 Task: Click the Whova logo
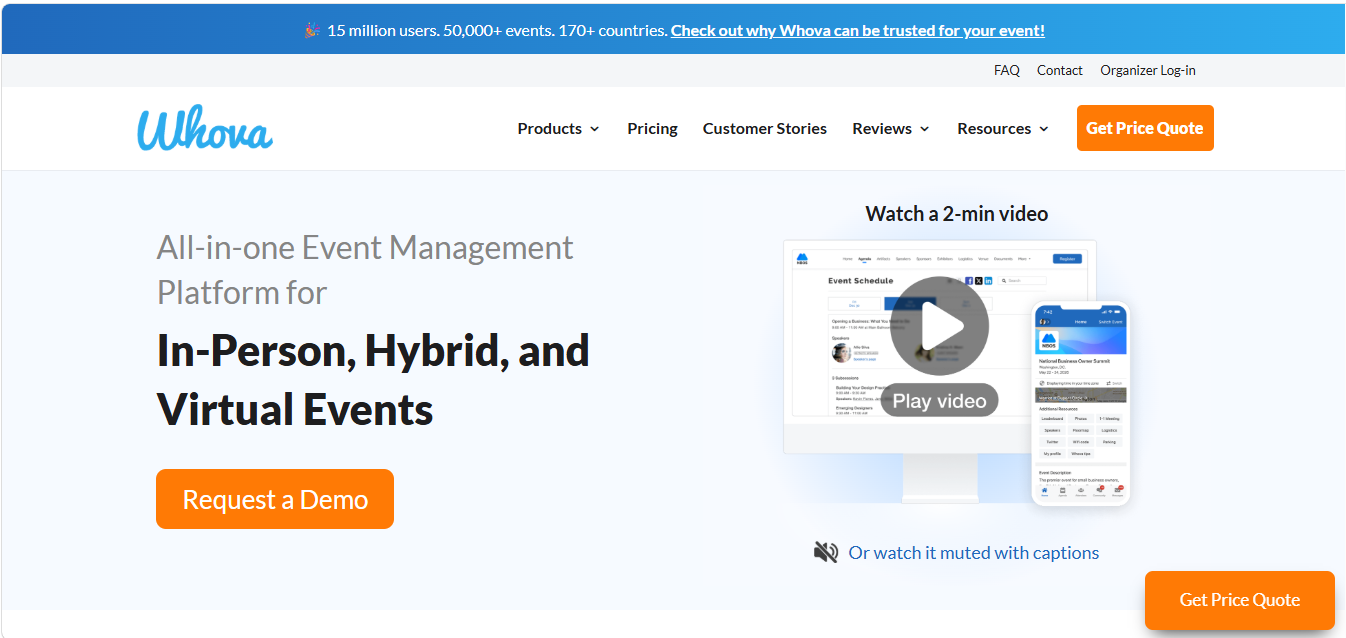(x=204, y=127)
